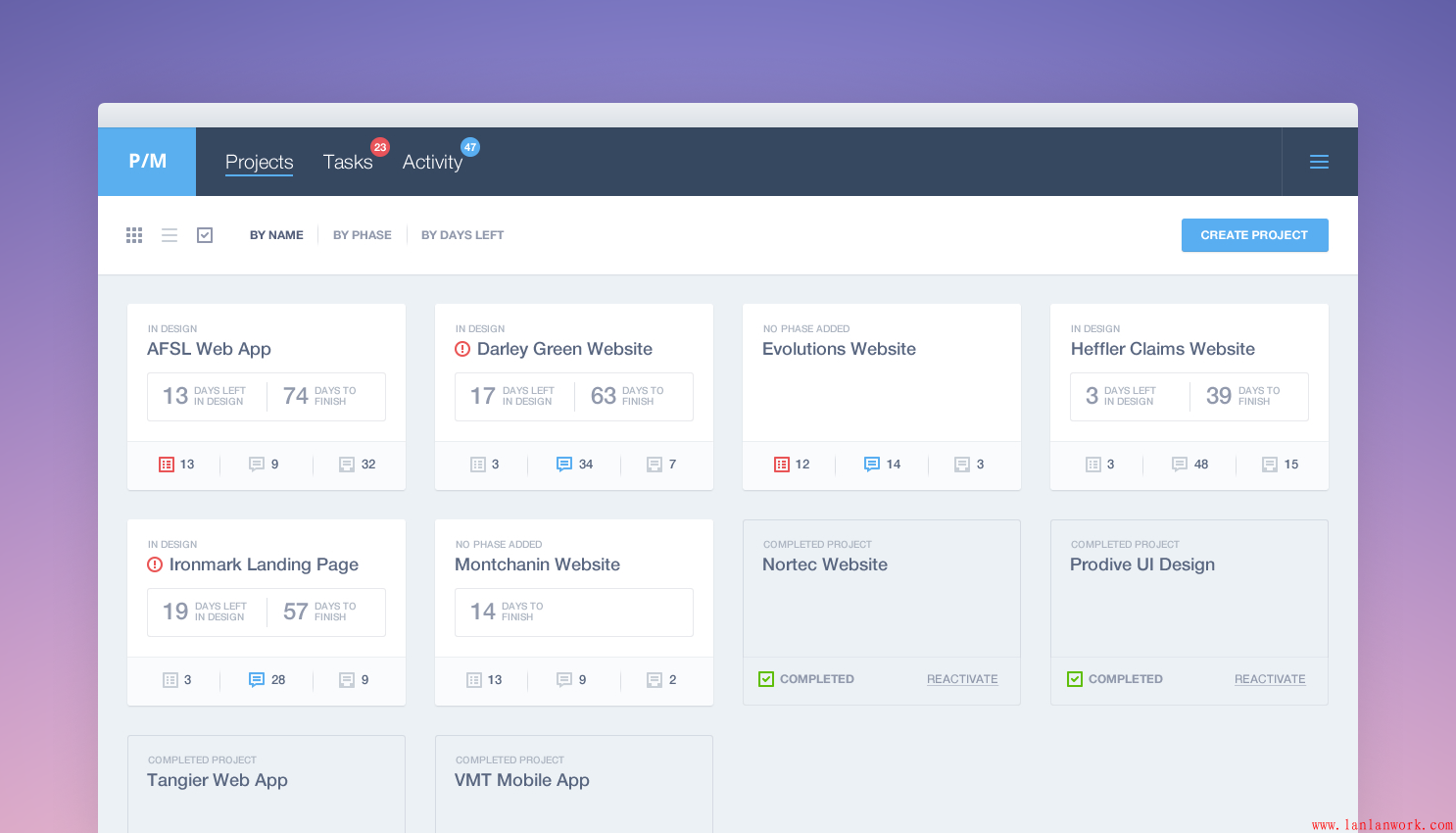Click the Create Project button

tap(1254, 235)
